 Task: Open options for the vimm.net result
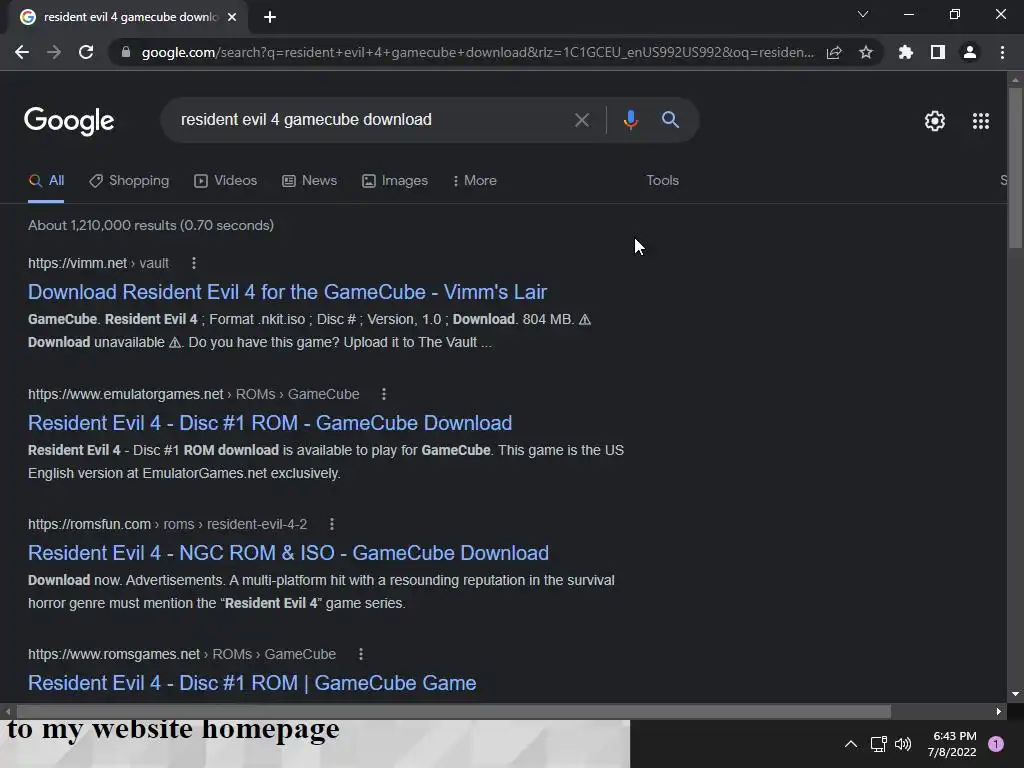coord(194,263)
